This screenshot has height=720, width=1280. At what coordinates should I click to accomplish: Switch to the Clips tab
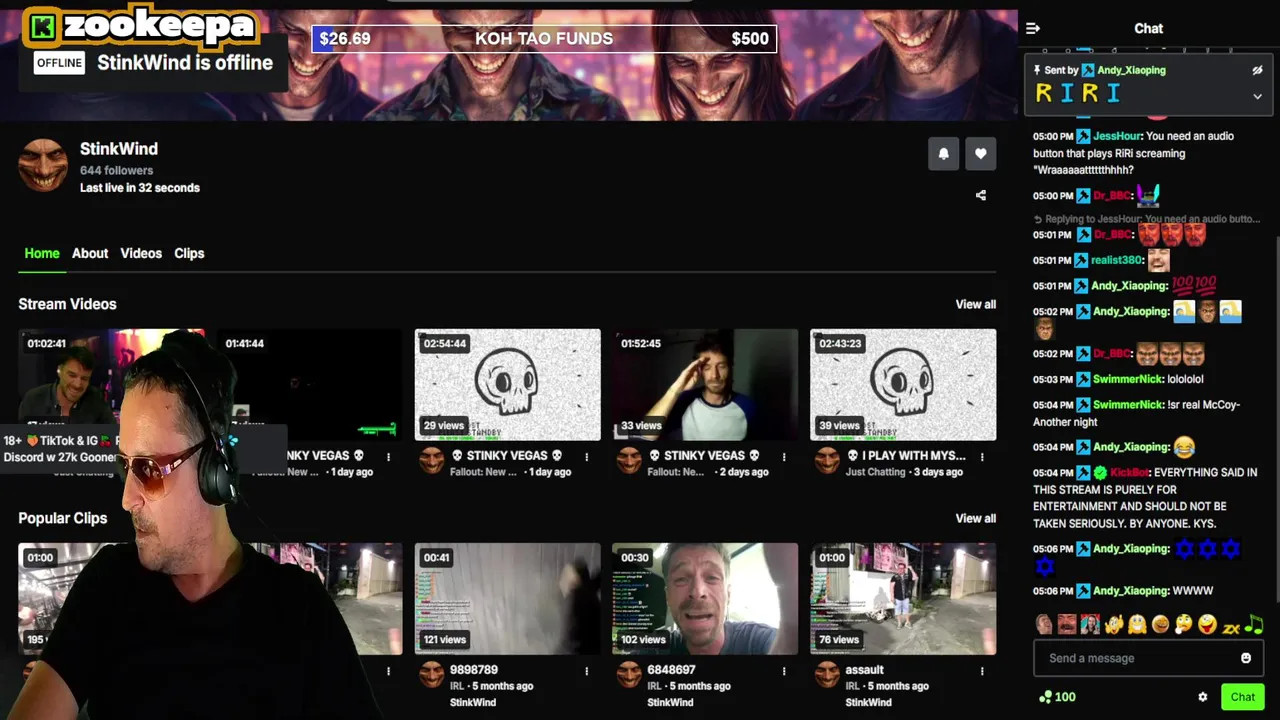point(189,253)
